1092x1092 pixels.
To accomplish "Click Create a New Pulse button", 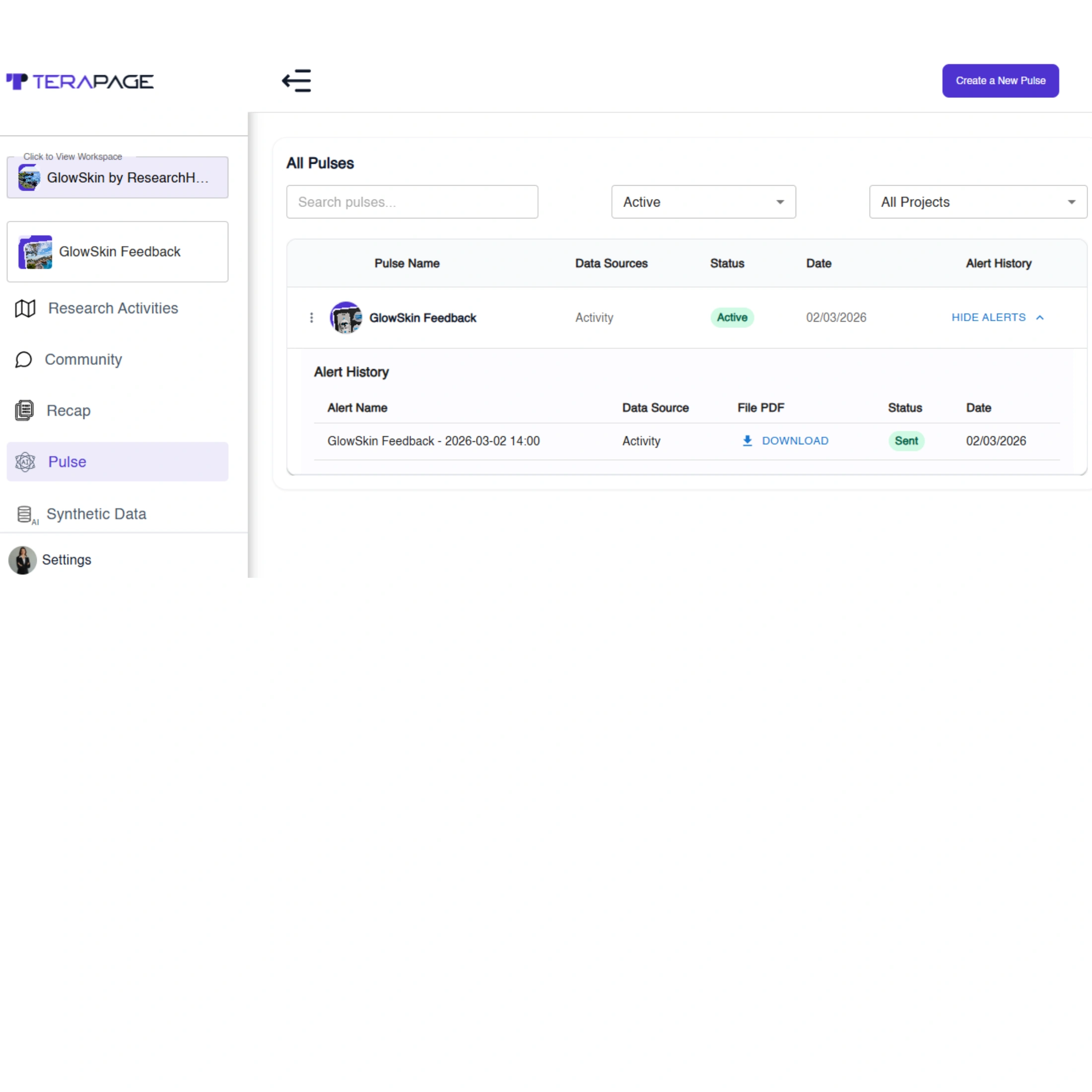I will (x=1000, y=81).
